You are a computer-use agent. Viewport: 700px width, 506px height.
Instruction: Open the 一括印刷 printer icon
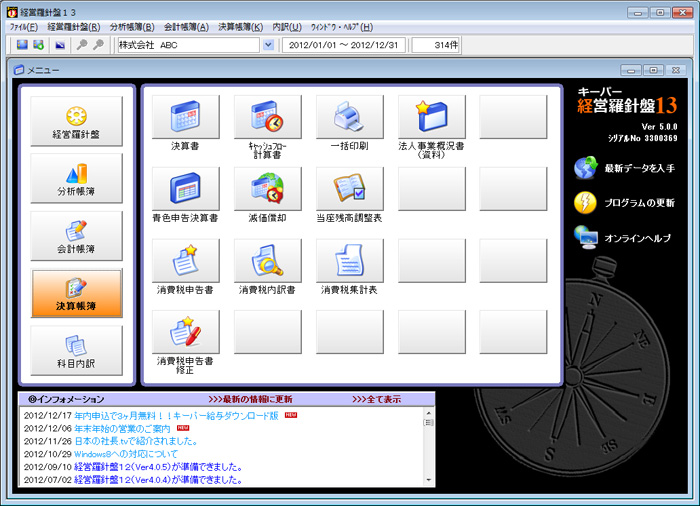(x=350, y=117)
